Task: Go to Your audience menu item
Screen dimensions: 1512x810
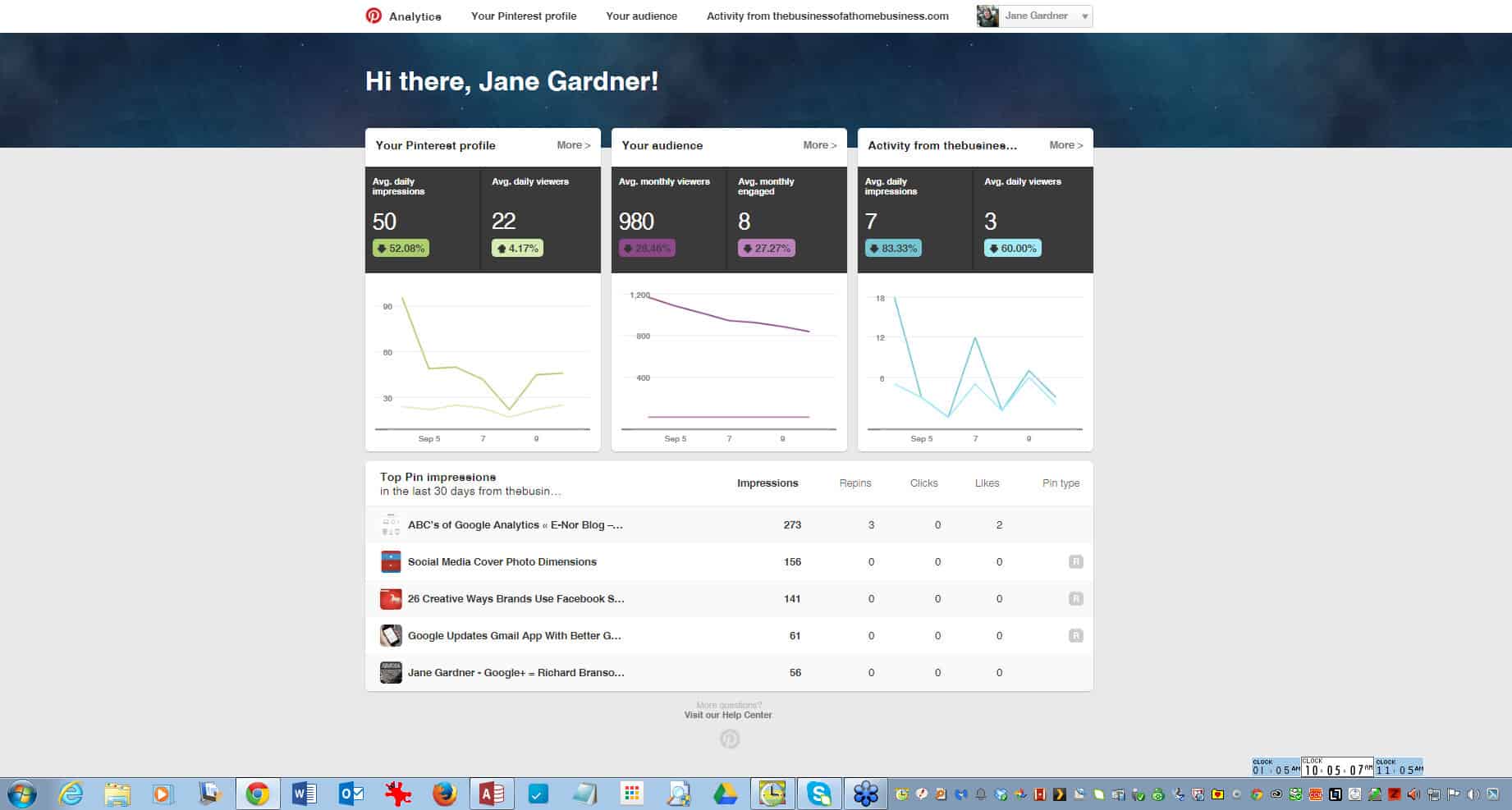Action: coord(641,16)
